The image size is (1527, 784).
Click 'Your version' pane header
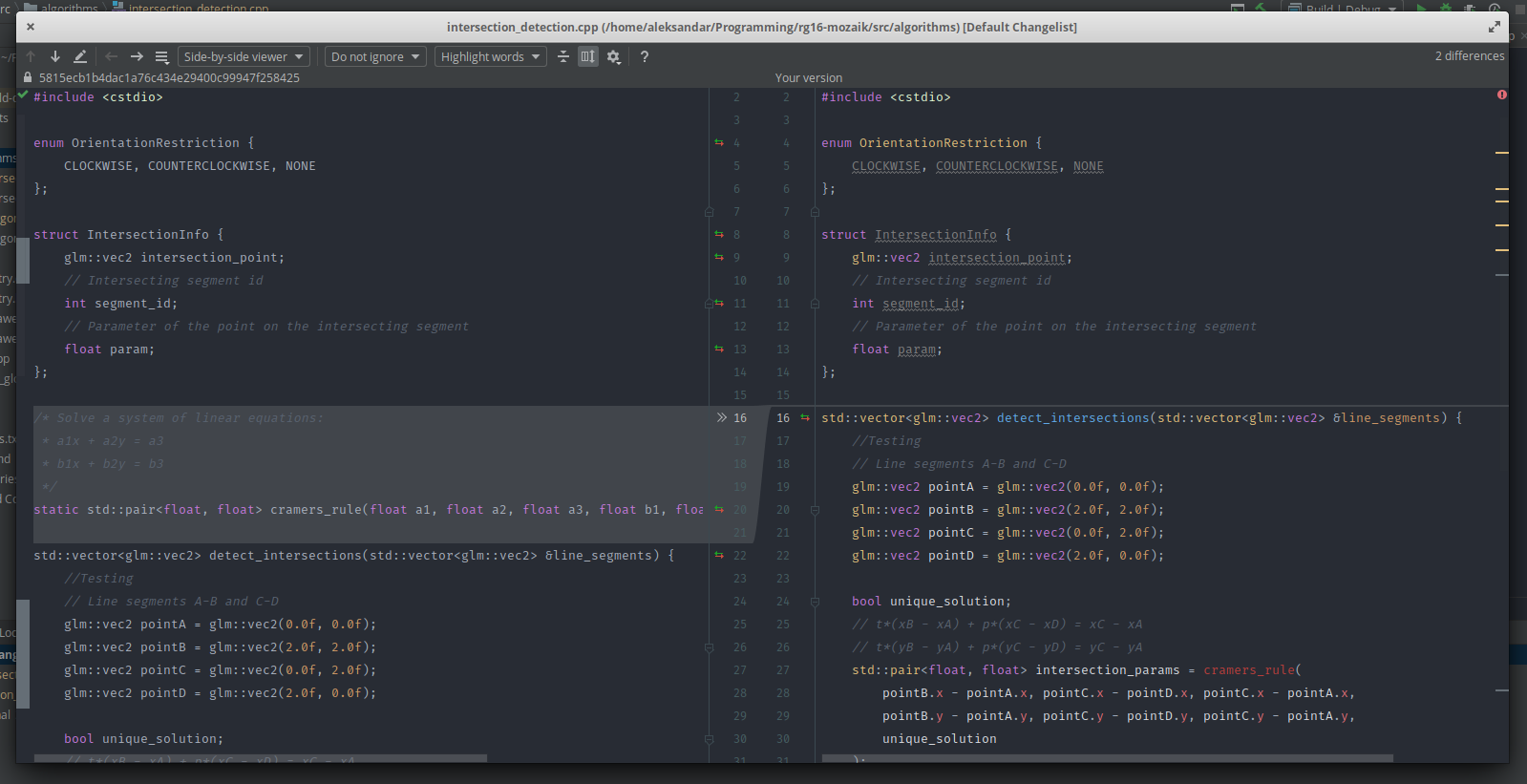coord(809,78)
